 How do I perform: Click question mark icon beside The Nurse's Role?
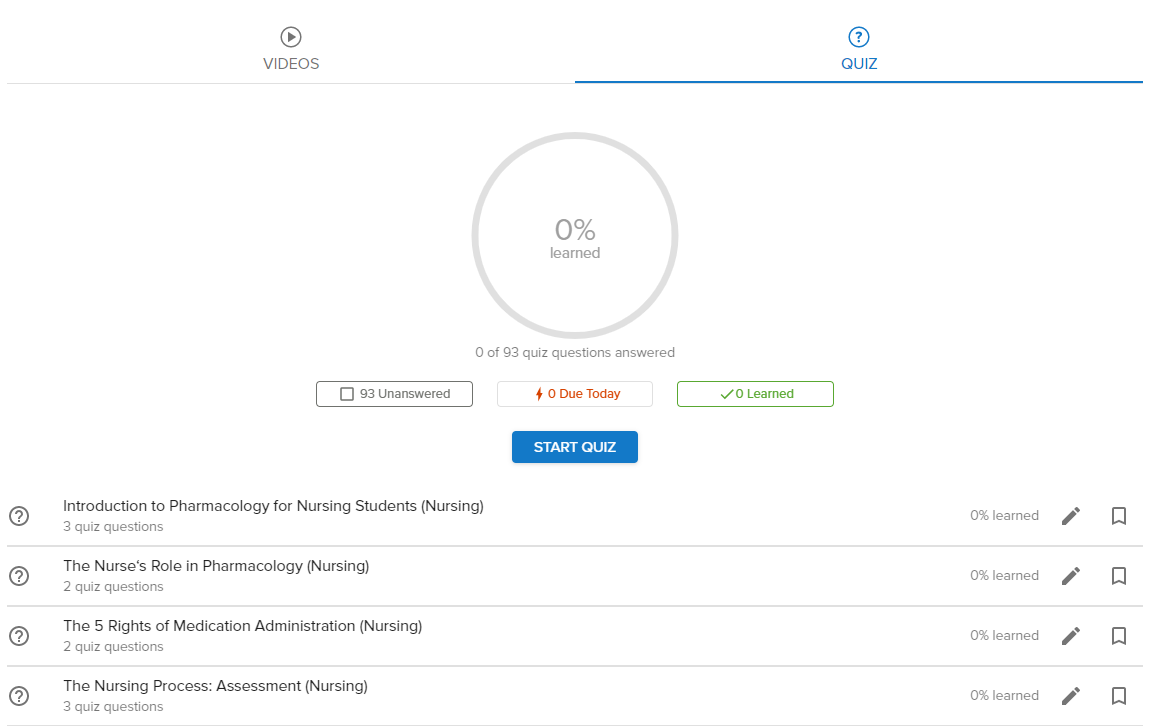pos(19,576)
